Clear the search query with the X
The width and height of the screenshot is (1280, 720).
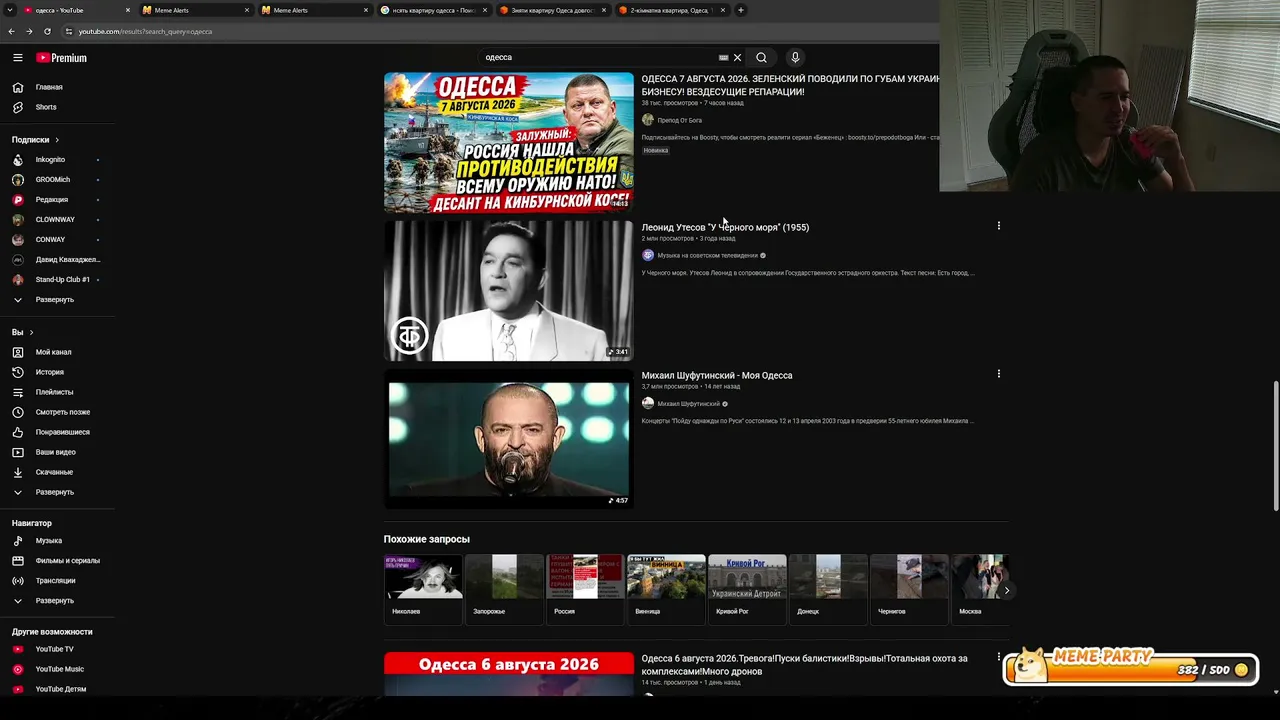click(738, 58)
